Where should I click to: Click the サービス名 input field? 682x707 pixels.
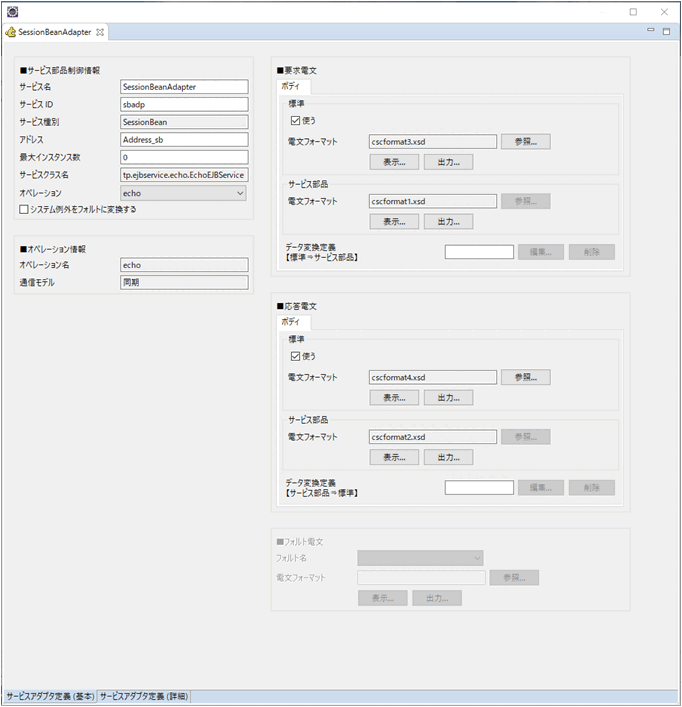coord(183,87)
